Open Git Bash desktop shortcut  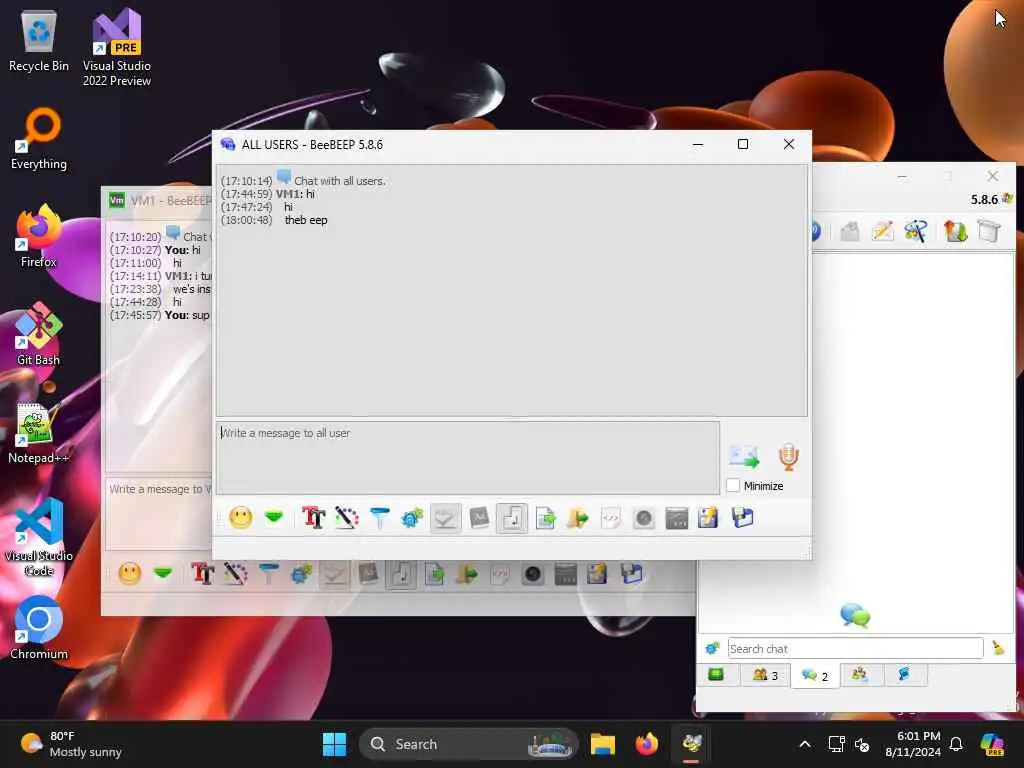tap(38, 334)
